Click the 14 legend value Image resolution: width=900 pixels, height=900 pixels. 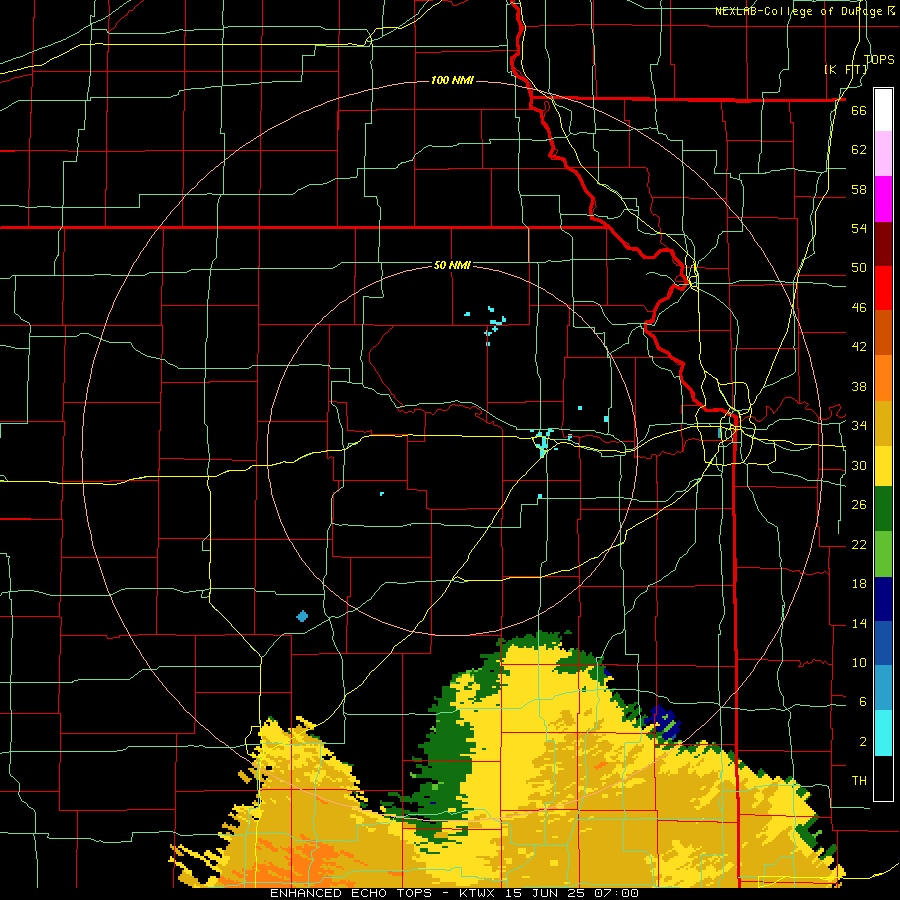tap(859, 623)
